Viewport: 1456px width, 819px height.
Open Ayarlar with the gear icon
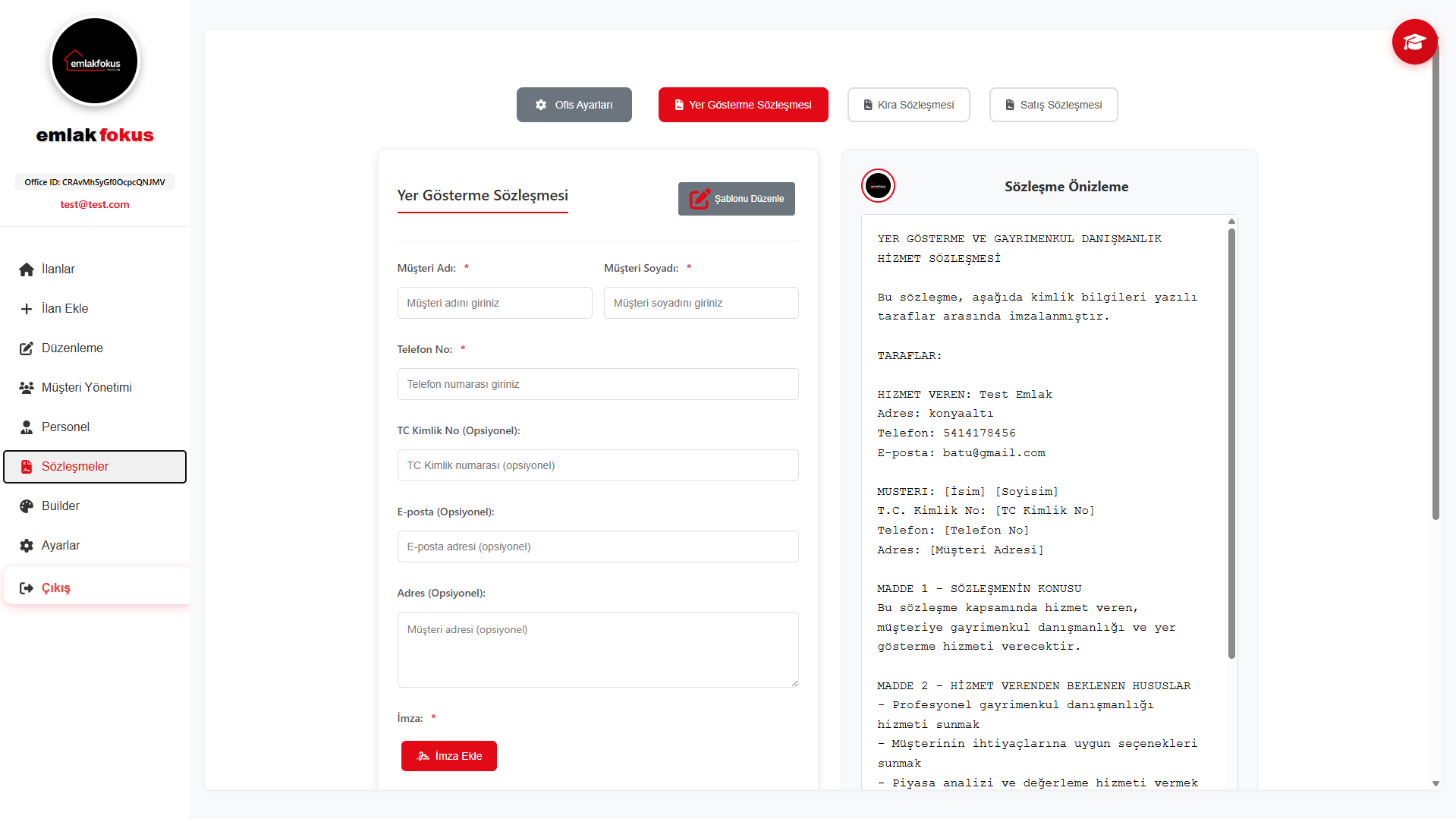(25, 545)
